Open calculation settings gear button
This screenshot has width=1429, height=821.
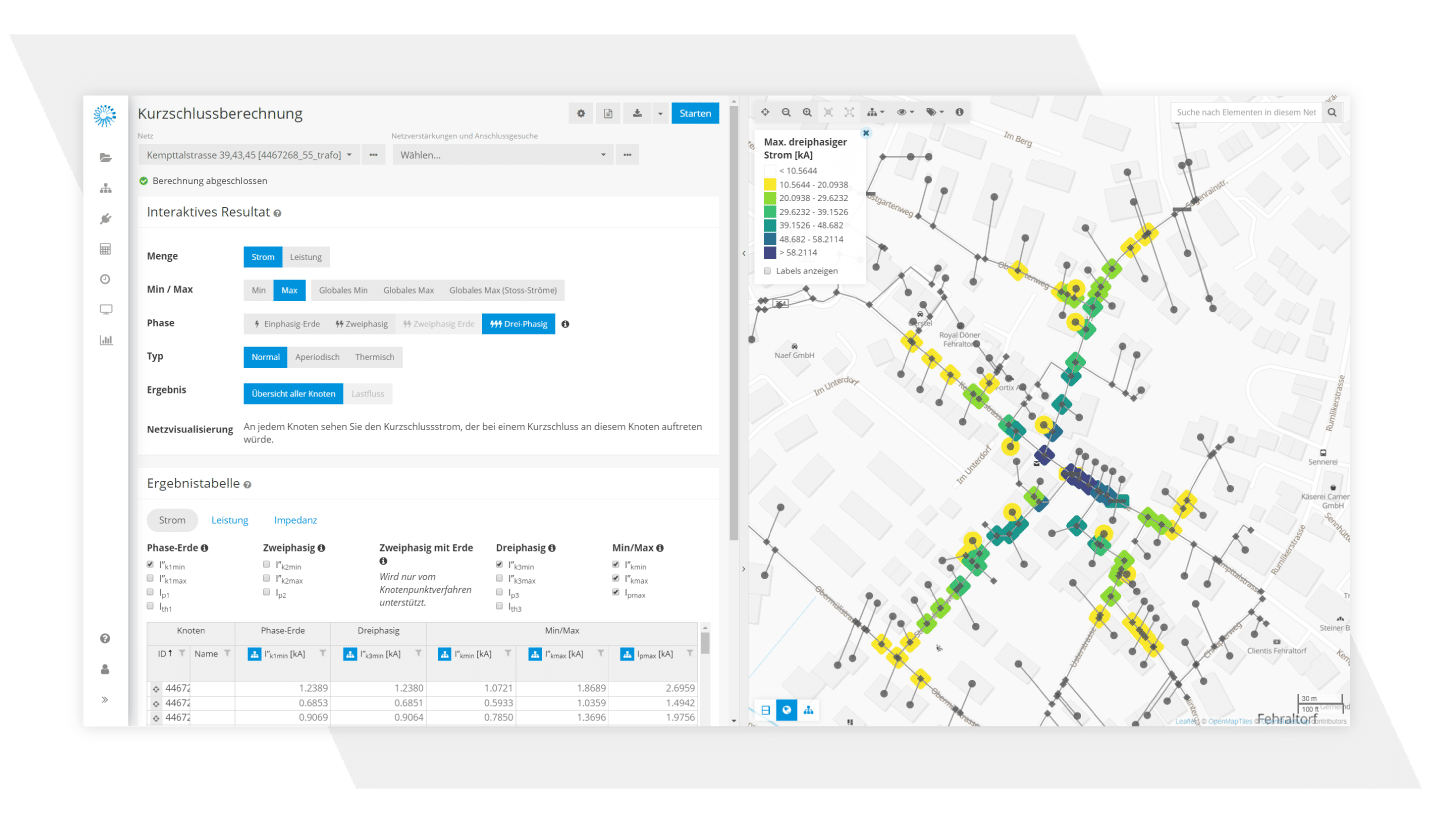pyautogui.click(x=581, y=114)
